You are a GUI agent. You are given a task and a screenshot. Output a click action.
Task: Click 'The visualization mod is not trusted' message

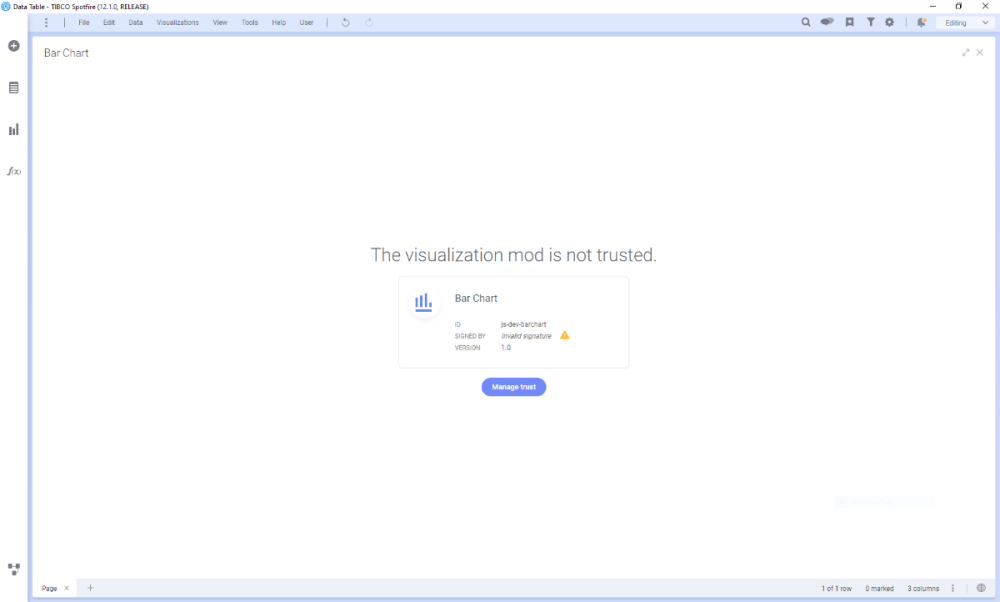[513, 255]
